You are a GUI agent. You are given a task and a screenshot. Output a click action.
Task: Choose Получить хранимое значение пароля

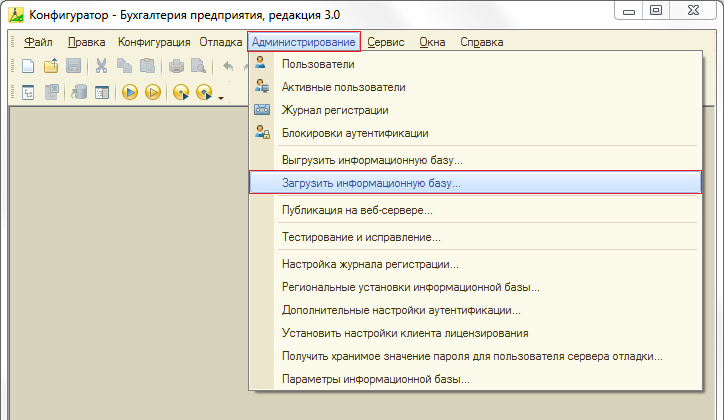pyautogui.click(x=476, y=356)
